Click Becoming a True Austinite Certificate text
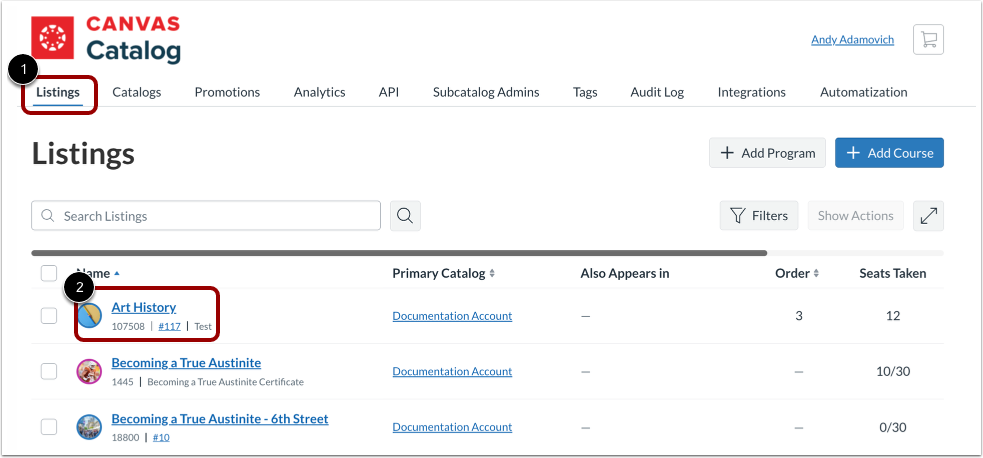Viewport: 983px width, 458px height. click(x=225, y=382)
